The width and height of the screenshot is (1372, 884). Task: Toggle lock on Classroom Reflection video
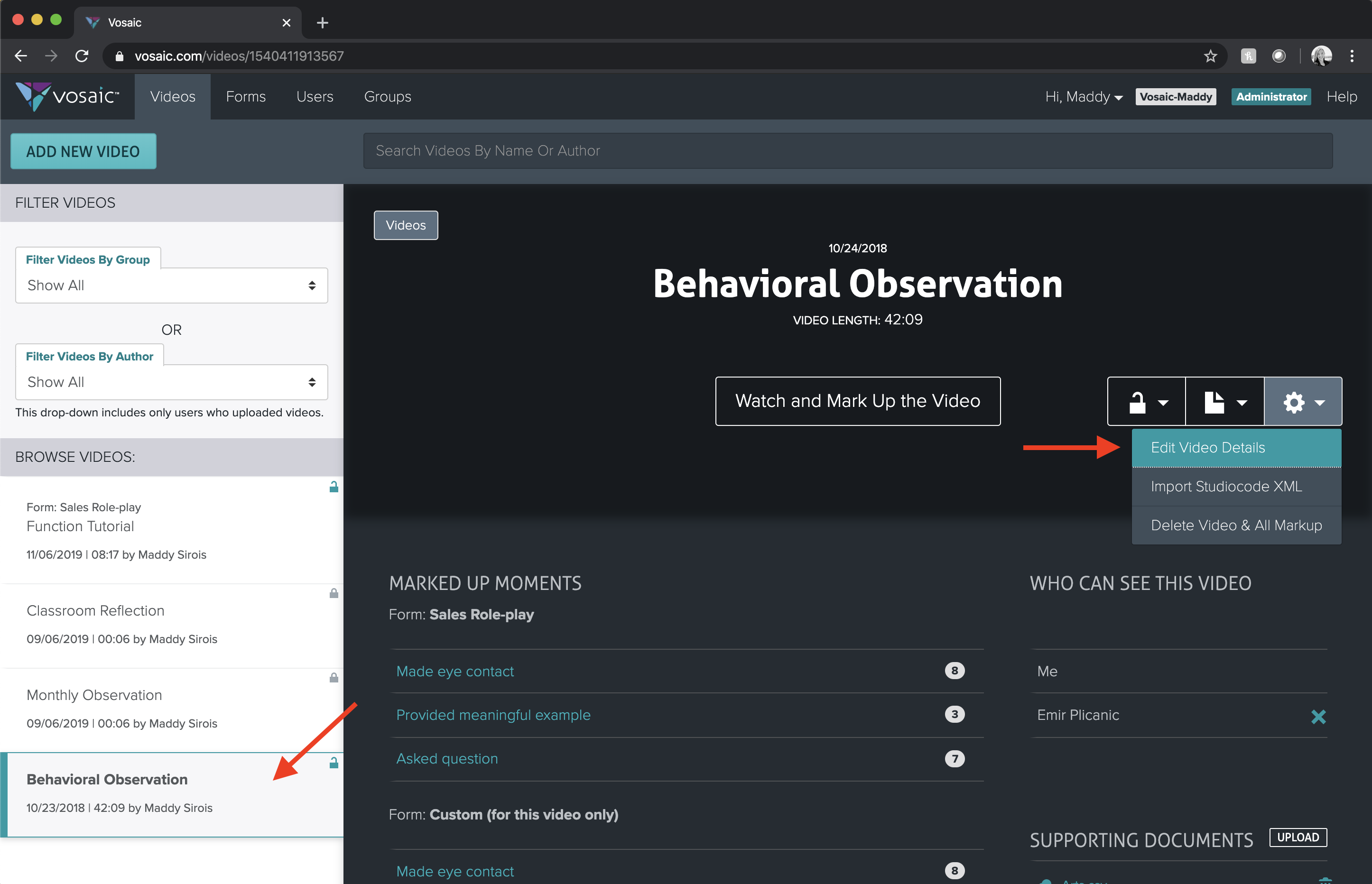pos(334,594)
